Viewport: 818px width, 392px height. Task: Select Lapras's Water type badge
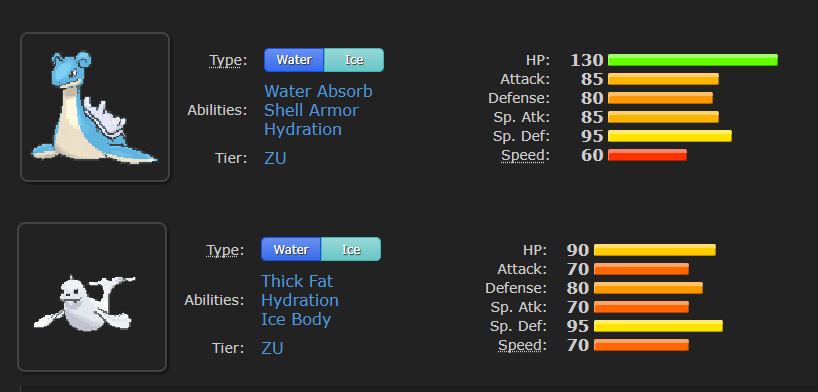click(294, 60)
